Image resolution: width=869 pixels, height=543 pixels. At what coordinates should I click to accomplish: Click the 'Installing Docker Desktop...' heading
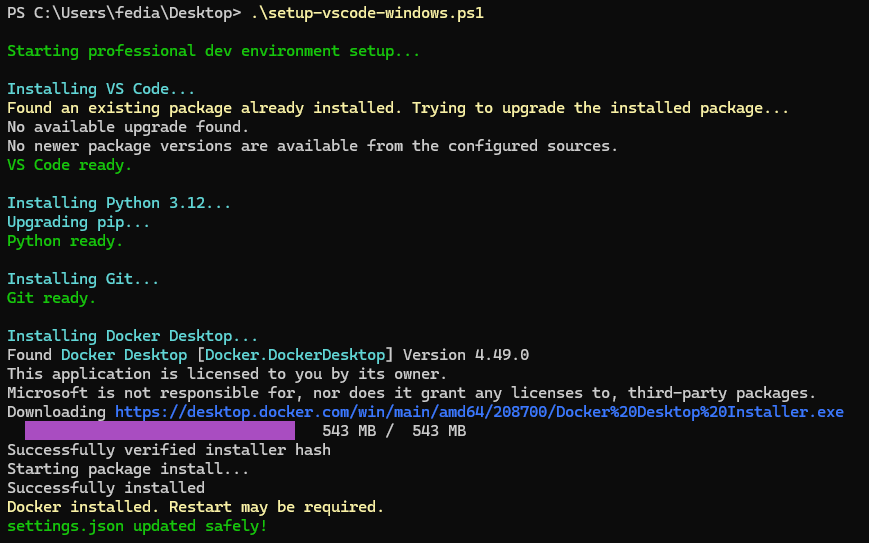click(x=132, y=336)
